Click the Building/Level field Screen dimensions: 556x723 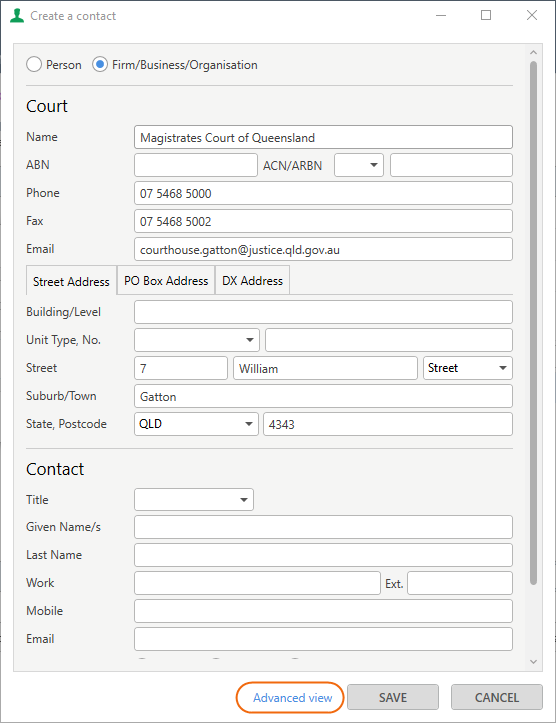click(x=323, y=312)
